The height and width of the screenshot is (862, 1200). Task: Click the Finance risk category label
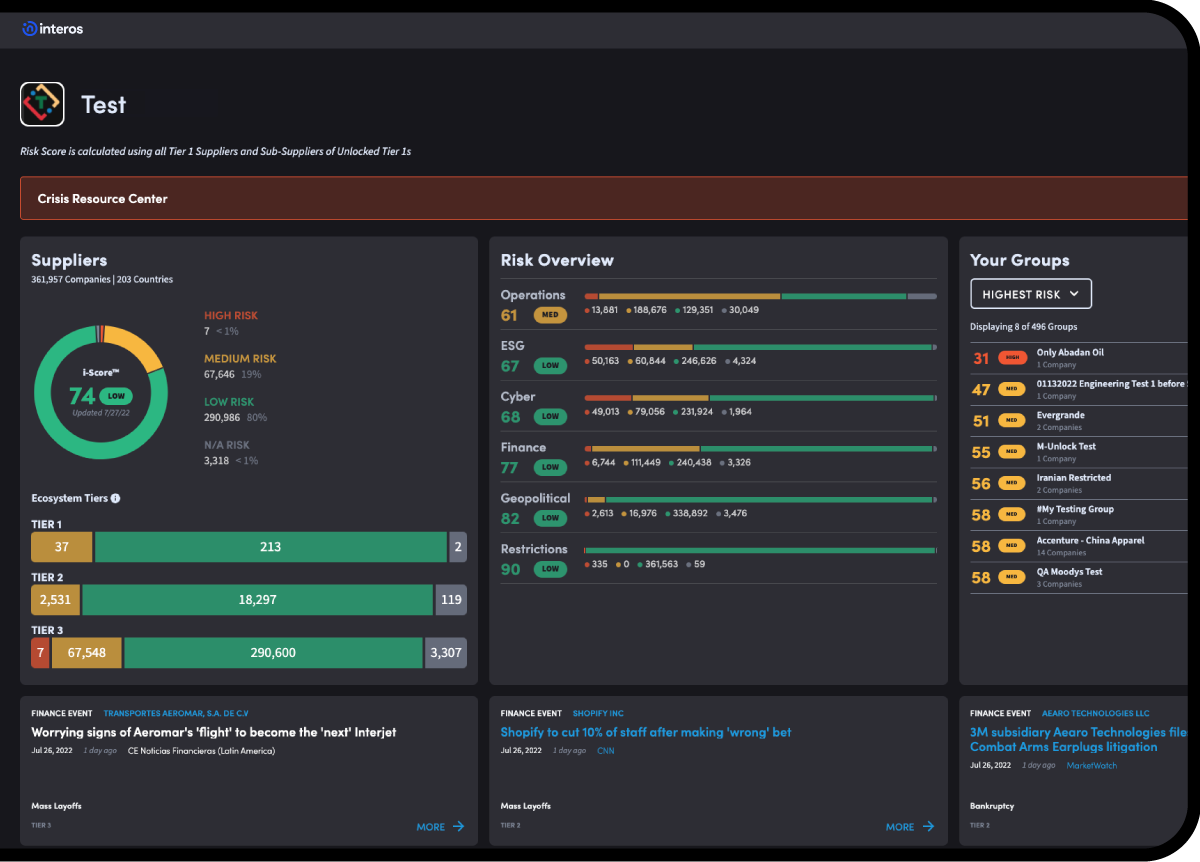pyautogui.click(x=523, y=448)
